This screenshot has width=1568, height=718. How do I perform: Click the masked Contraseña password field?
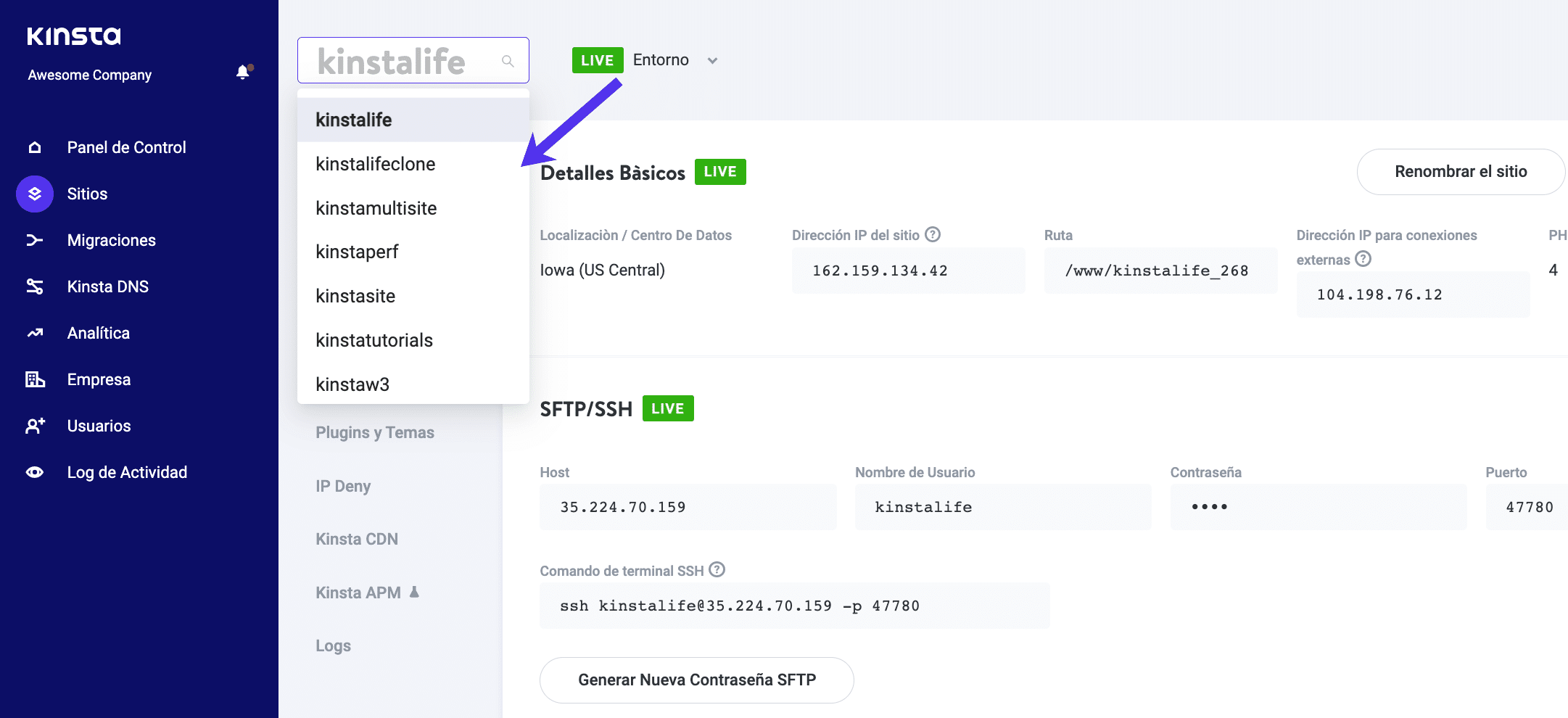coord(1317,507)
